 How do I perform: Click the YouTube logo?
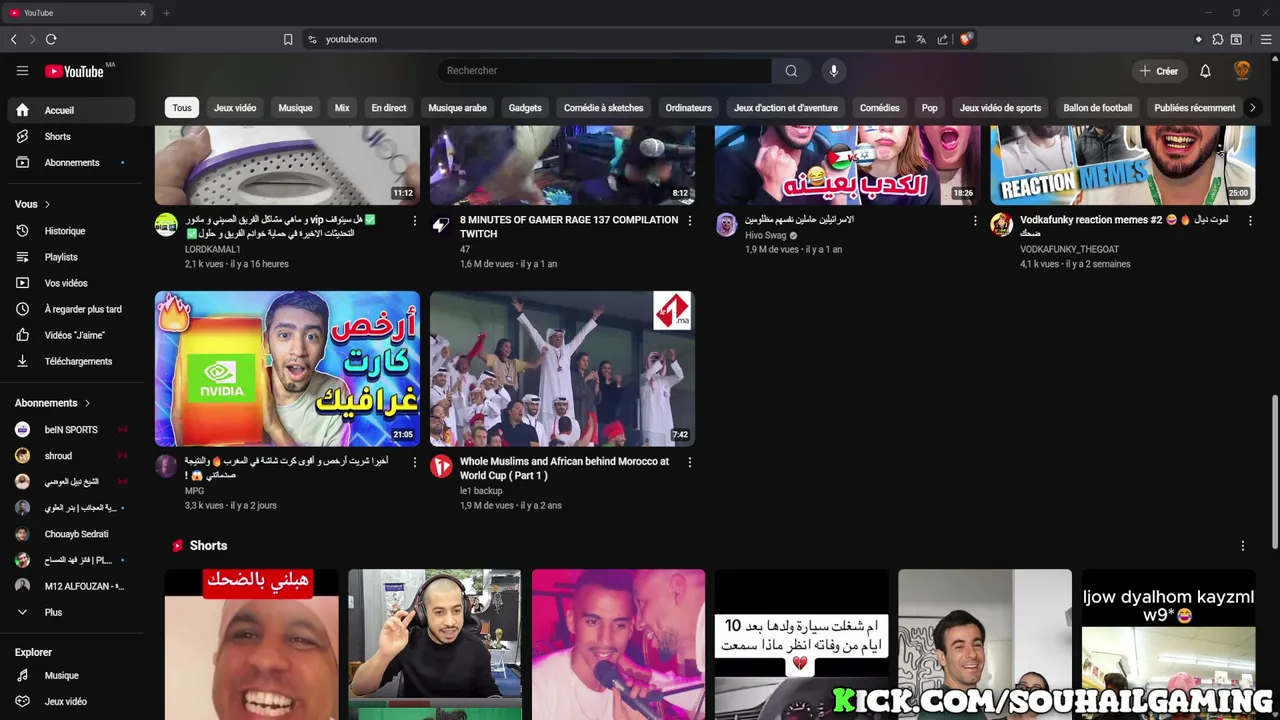pyautogui.click(x=74, y=71)
